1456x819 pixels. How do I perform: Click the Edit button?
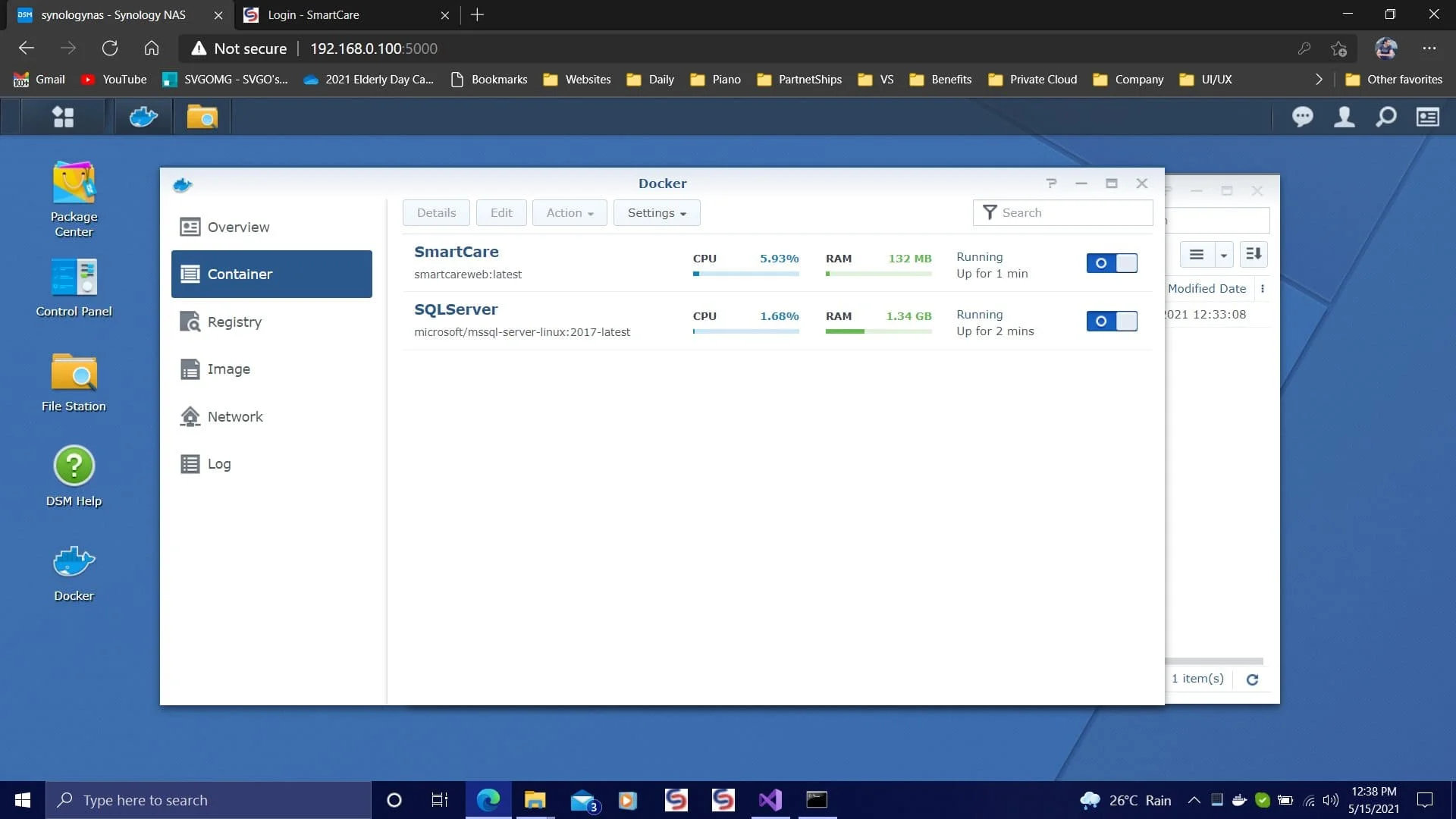[501, 213]
